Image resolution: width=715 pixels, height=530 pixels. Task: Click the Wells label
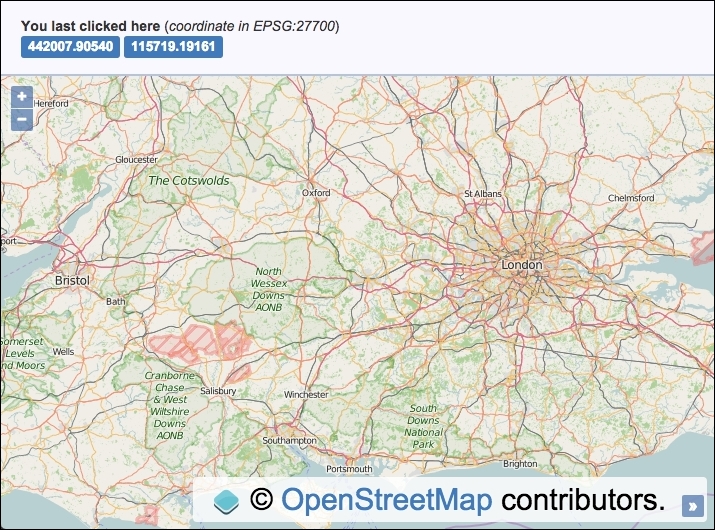click(x=63, y=352)
